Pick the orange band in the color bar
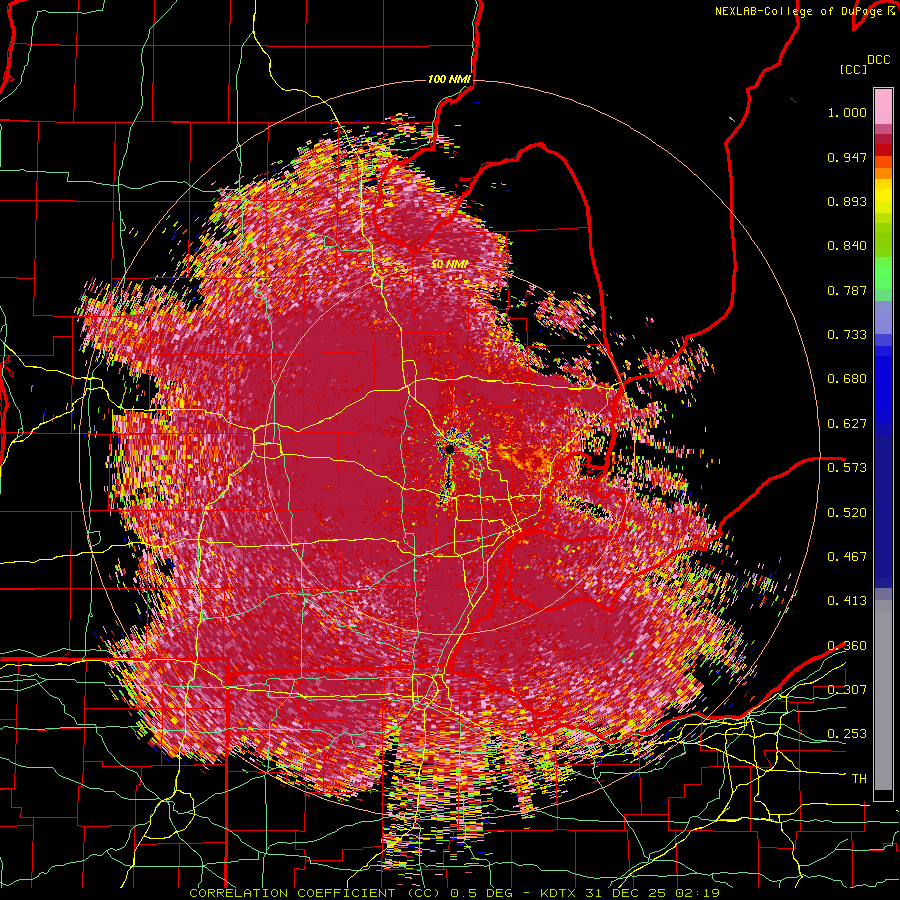The image size is (900, 900). click(x=883, y=173)
